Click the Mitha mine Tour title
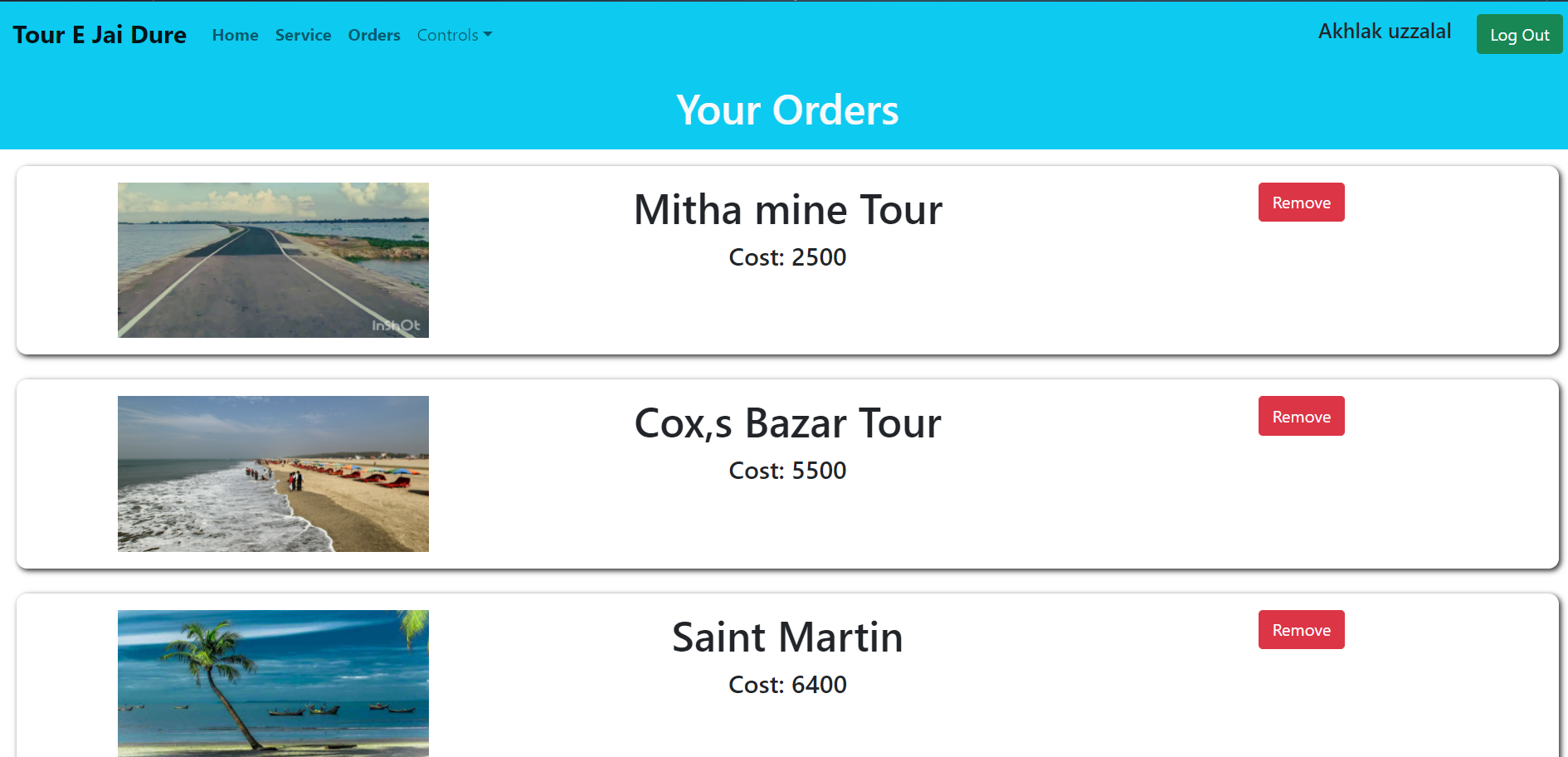The image size is (1568, 757). pyautogui.click(x=787, y=209)
